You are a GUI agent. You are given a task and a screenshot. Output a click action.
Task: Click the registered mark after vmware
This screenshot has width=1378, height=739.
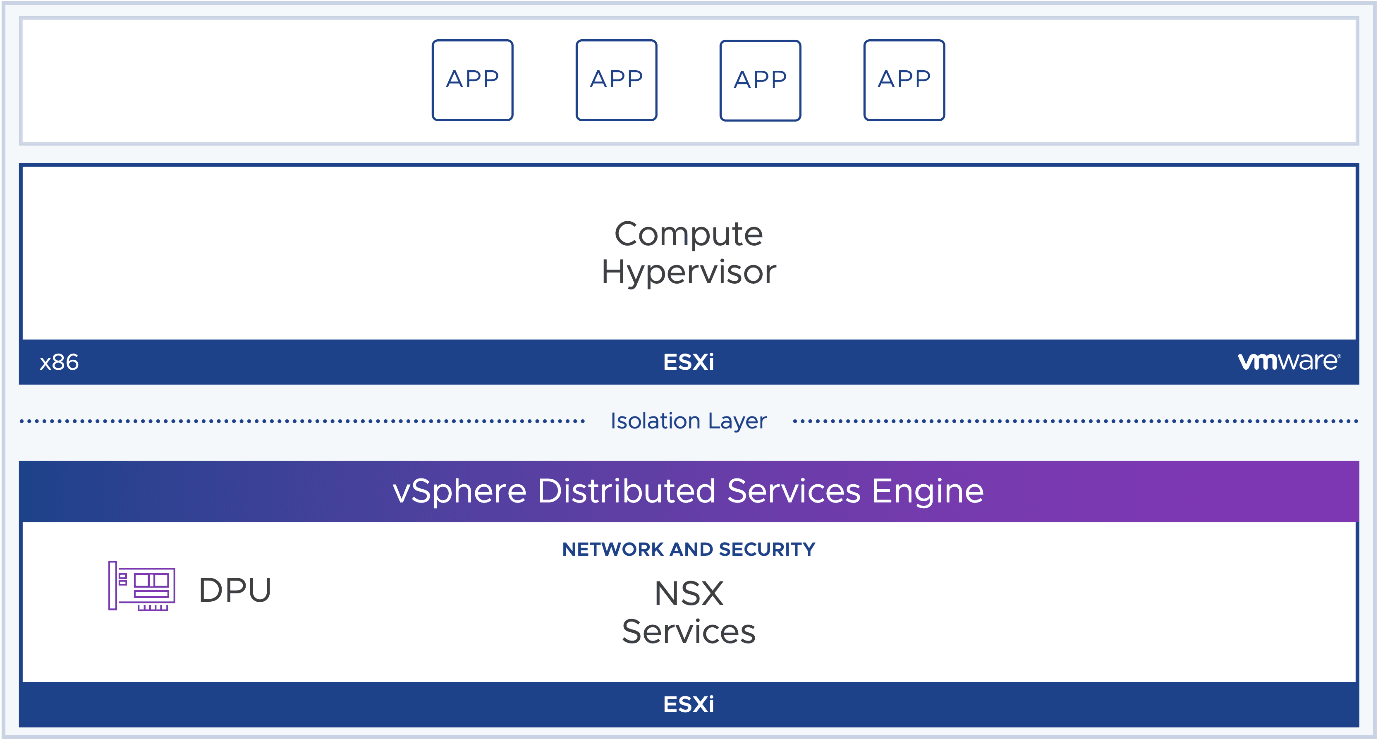click(x=1339, y=355)
